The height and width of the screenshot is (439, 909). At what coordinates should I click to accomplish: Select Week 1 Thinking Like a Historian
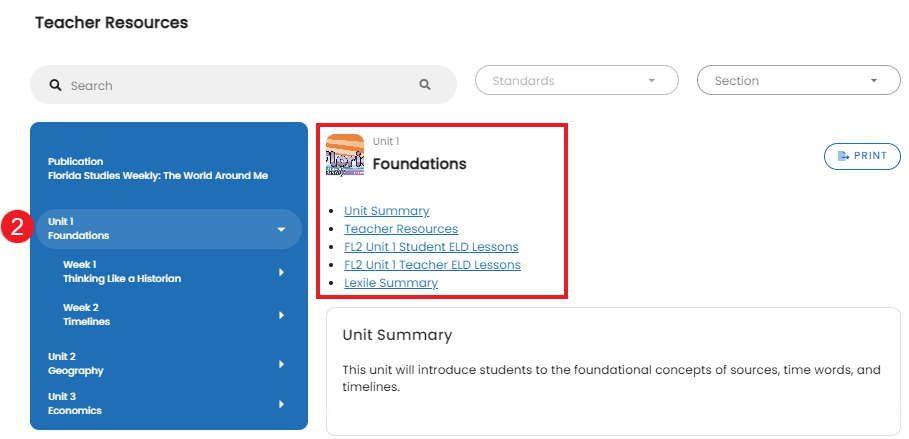(x=168, y=271)
